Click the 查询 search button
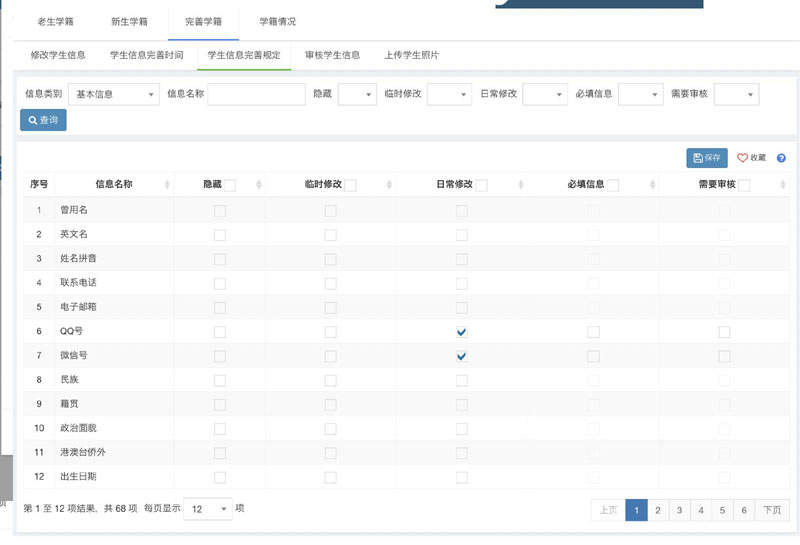The width and height of the screenshot is (800, 545). point(43,120)
